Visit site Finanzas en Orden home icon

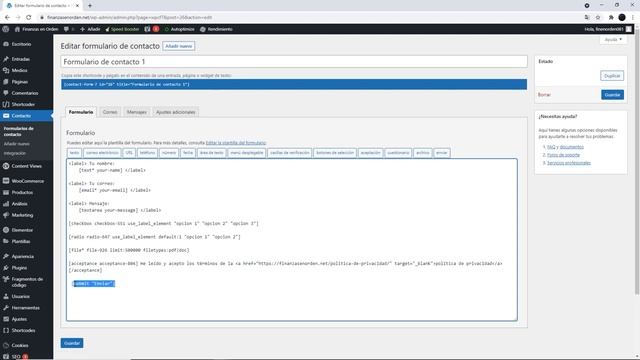pos(17,29)
